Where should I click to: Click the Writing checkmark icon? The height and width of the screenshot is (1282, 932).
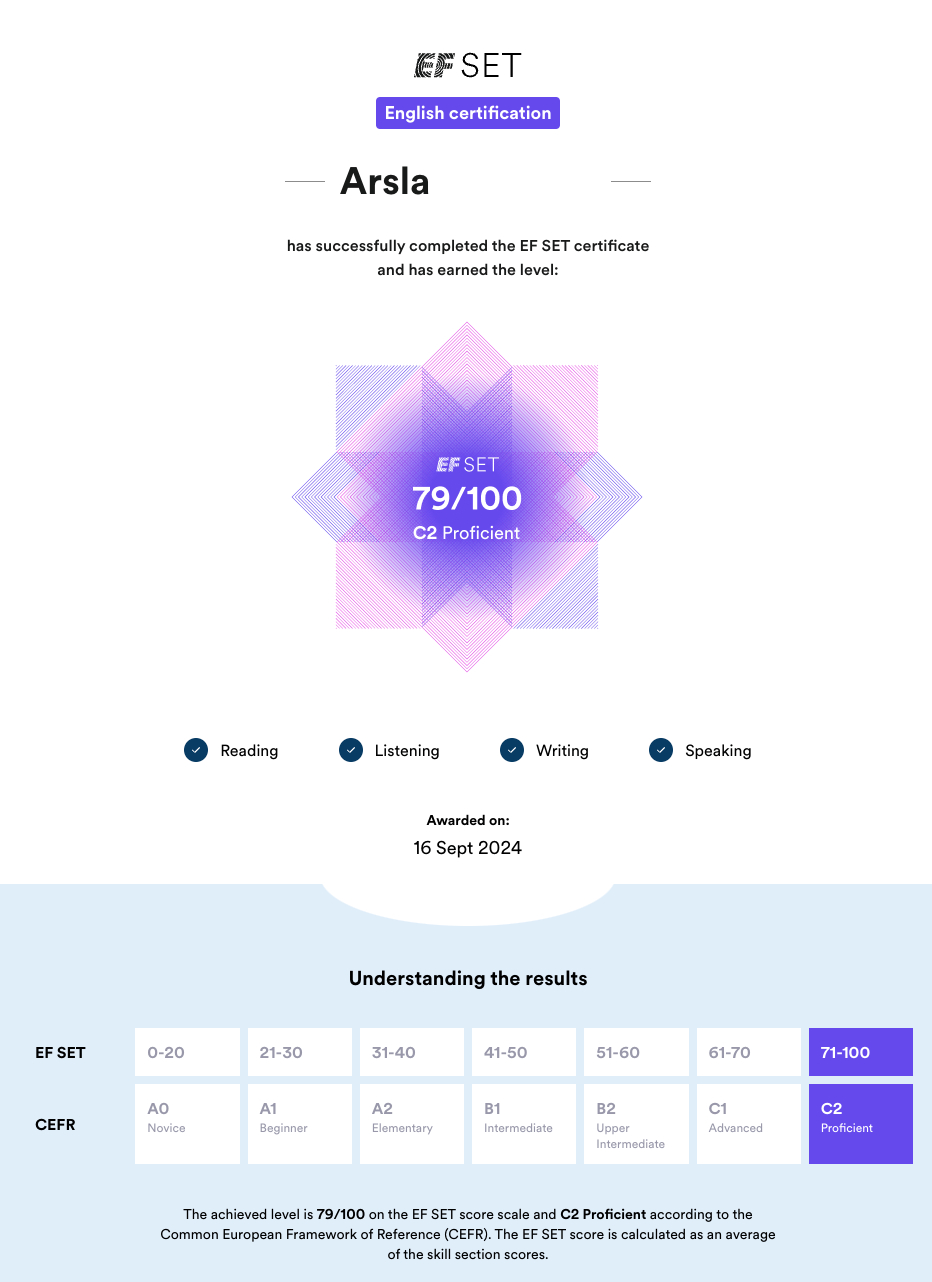[512, 750]
